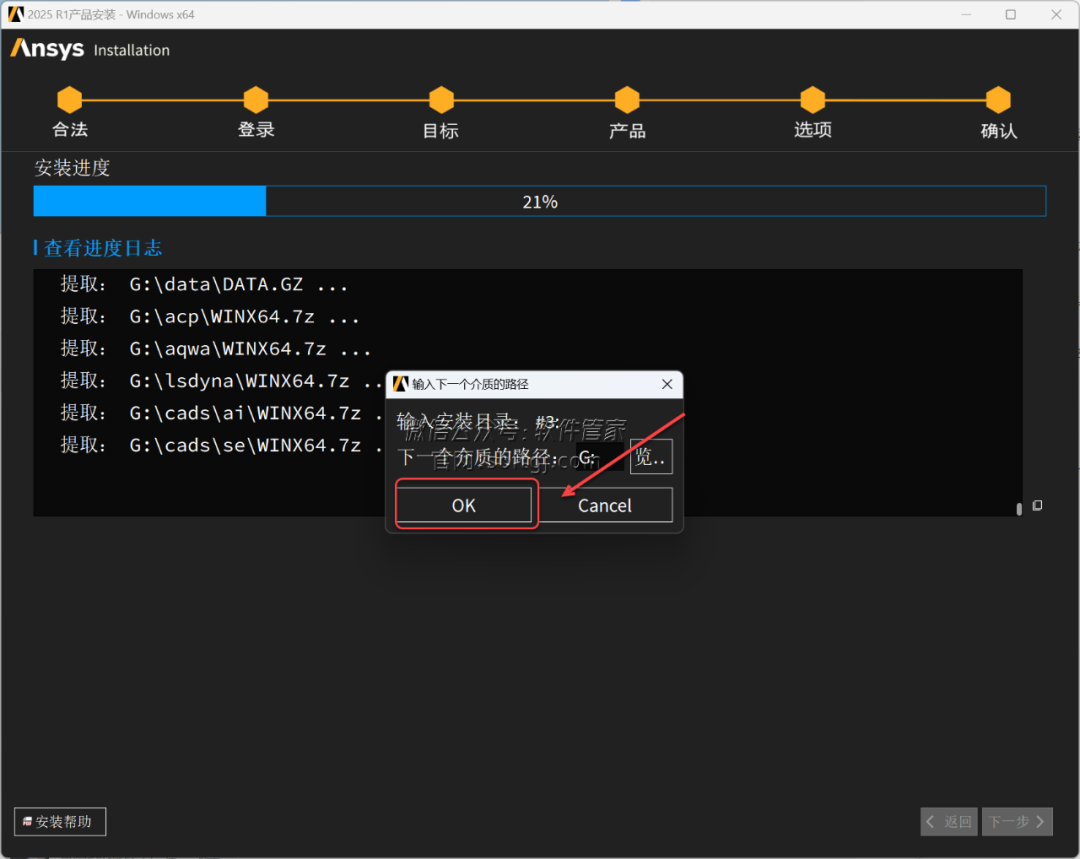Click the 登录 step hexagon icon

(x=256, y=100)
